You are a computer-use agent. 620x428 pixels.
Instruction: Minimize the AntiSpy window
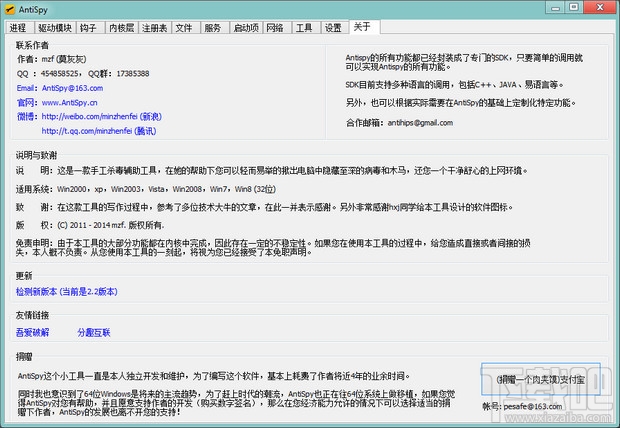(x=556, y=8)
